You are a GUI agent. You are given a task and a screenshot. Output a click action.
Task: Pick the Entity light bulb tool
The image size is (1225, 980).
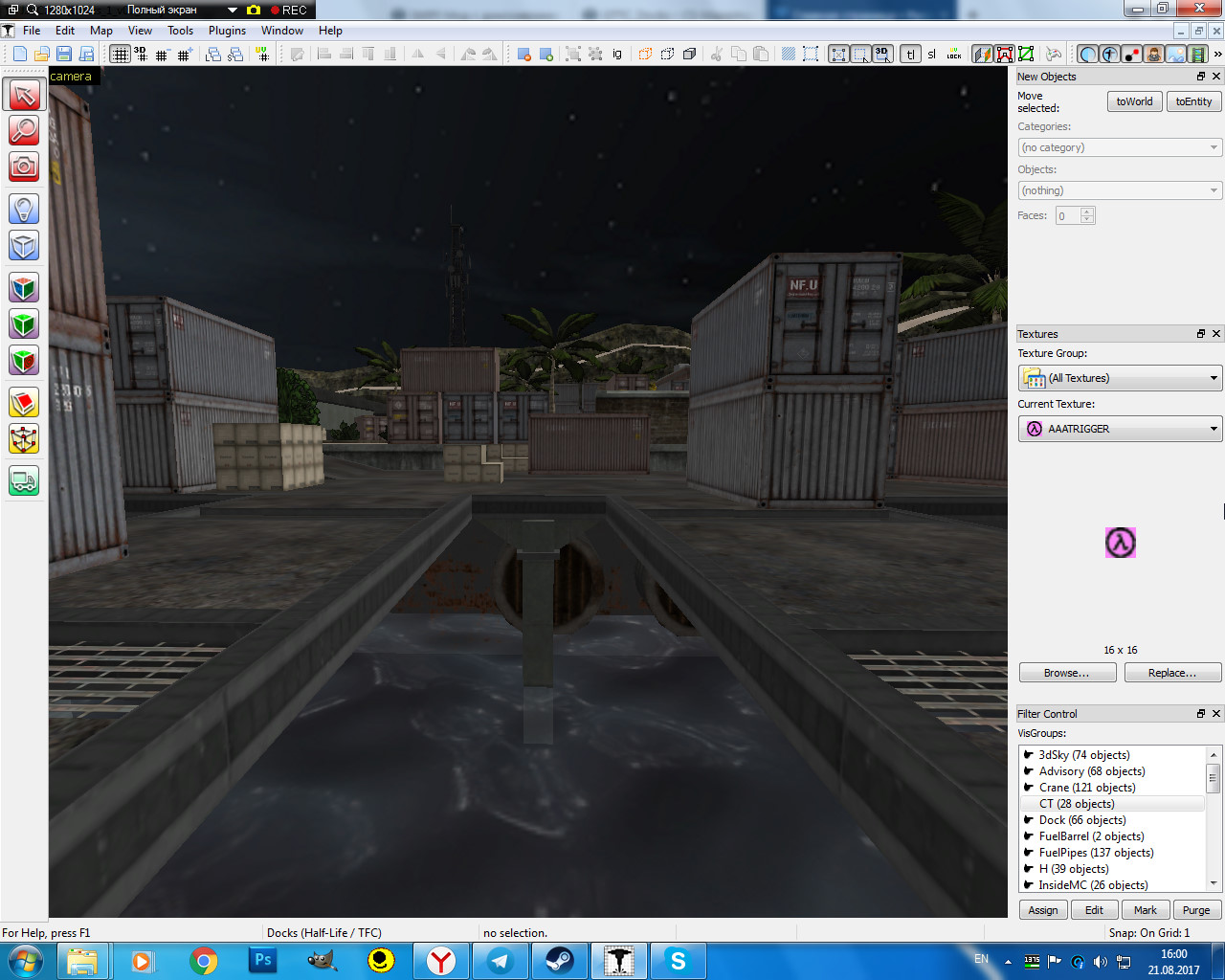[24, 209]
